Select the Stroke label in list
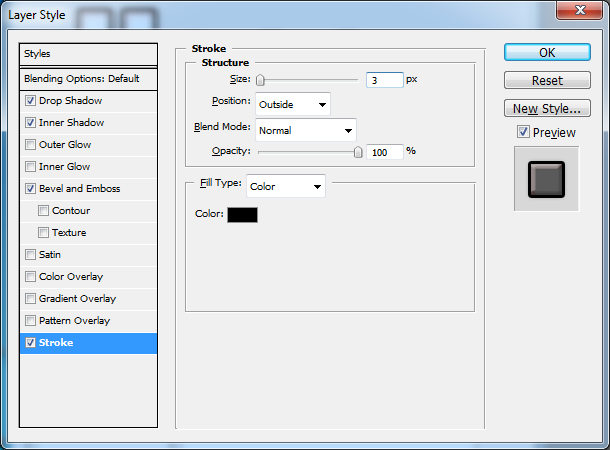Screen dimensions: 610x450 point(56,343)
